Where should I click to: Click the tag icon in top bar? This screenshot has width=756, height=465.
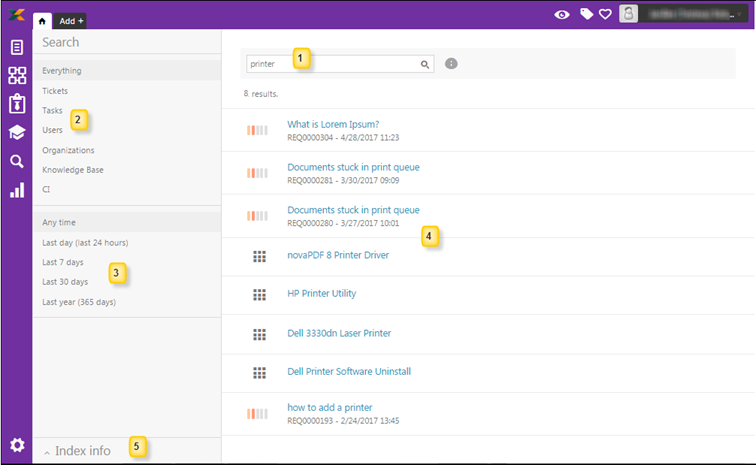[587, 15]
